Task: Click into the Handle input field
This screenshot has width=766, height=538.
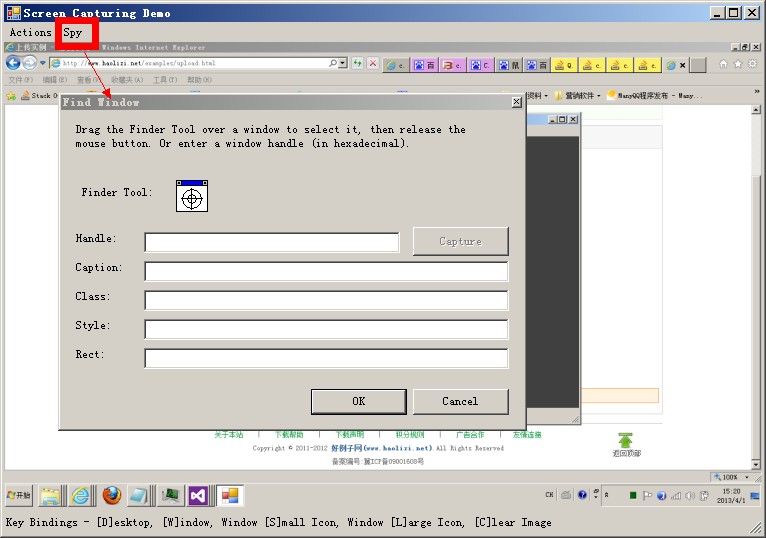Action: click(x=272, y=242)
